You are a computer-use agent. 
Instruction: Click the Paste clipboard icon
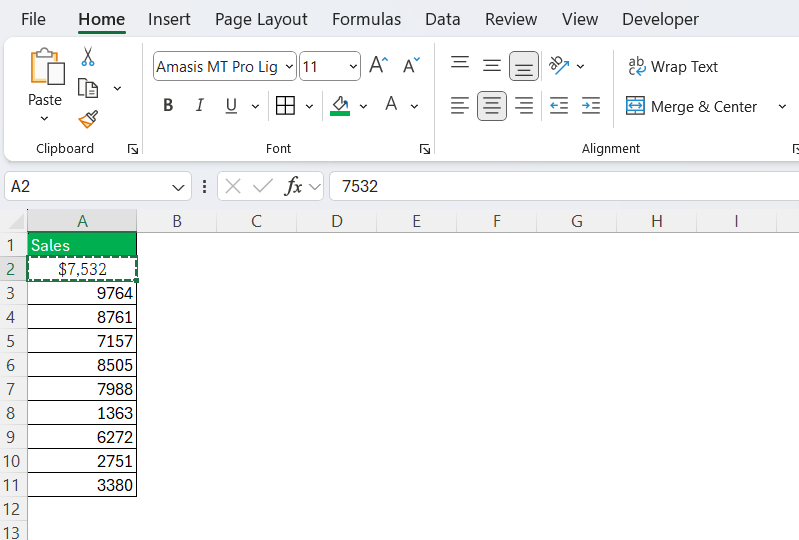(47, 67)
